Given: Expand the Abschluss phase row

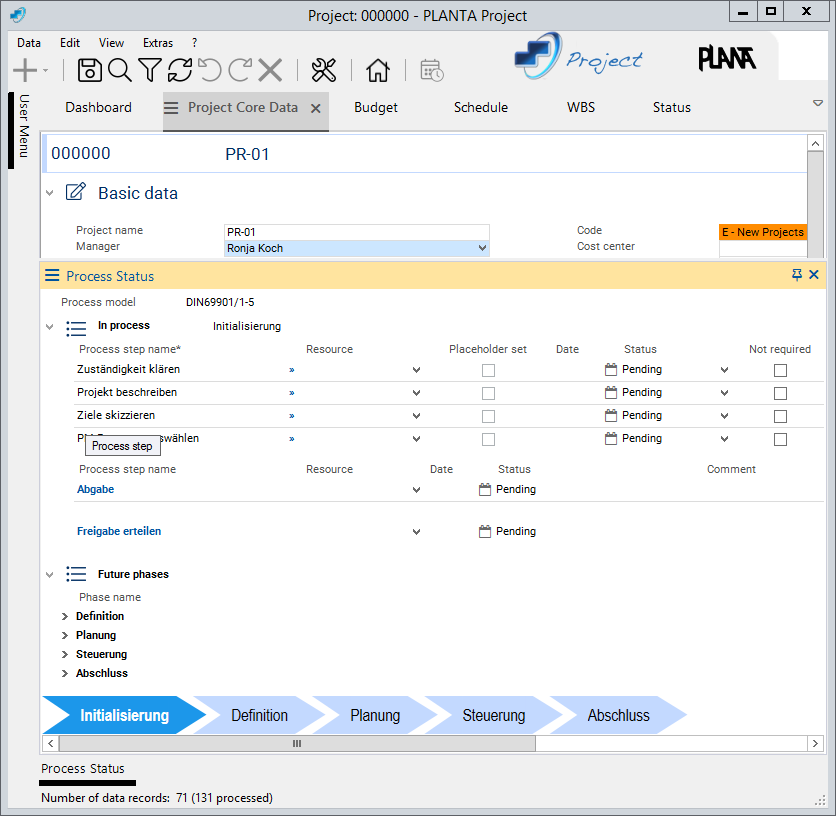Looking at the screenshot, I should tap(65, 673).
